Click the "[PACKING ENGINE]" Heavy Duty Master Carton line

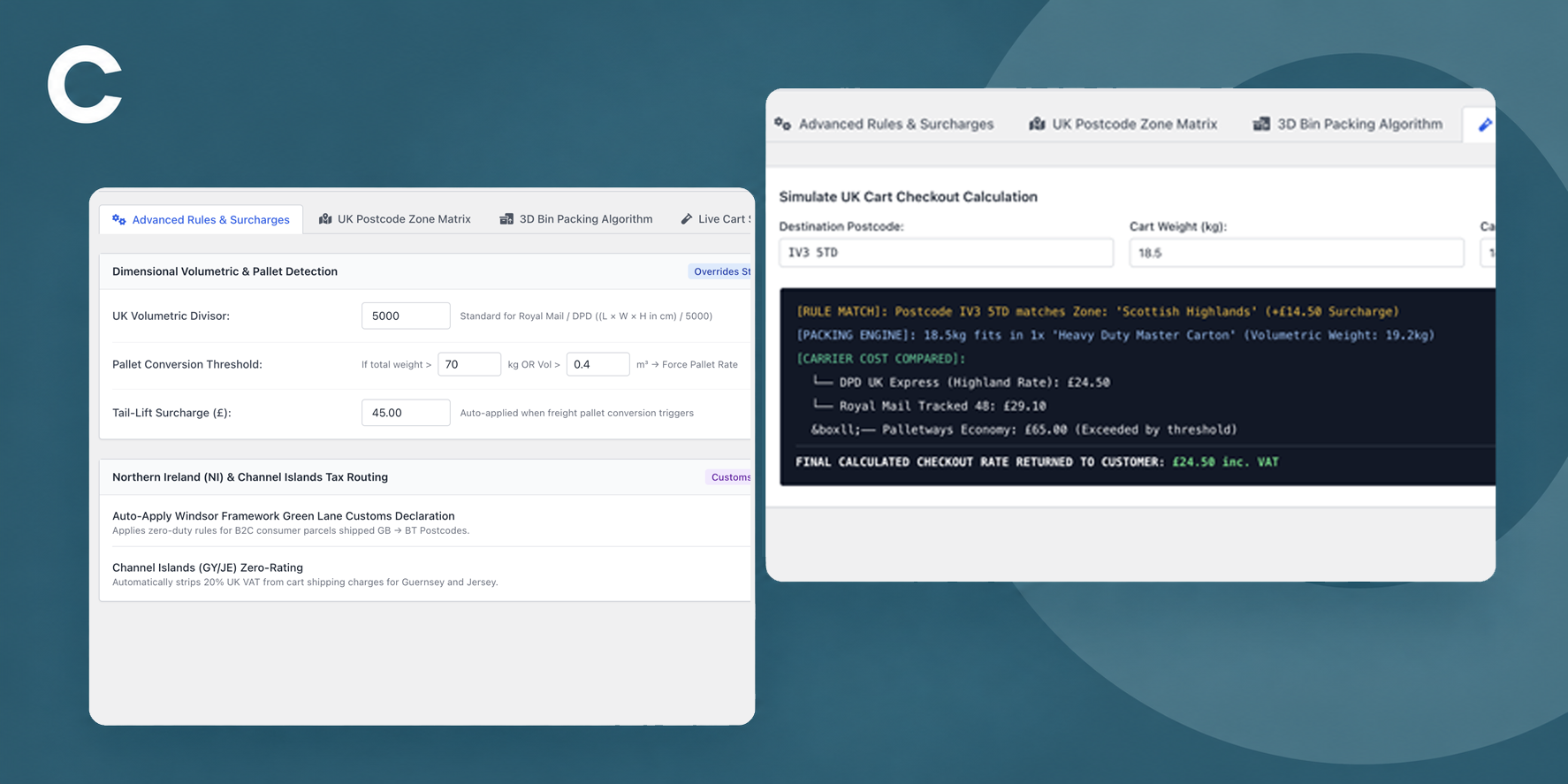click(x=1115, y=335)
